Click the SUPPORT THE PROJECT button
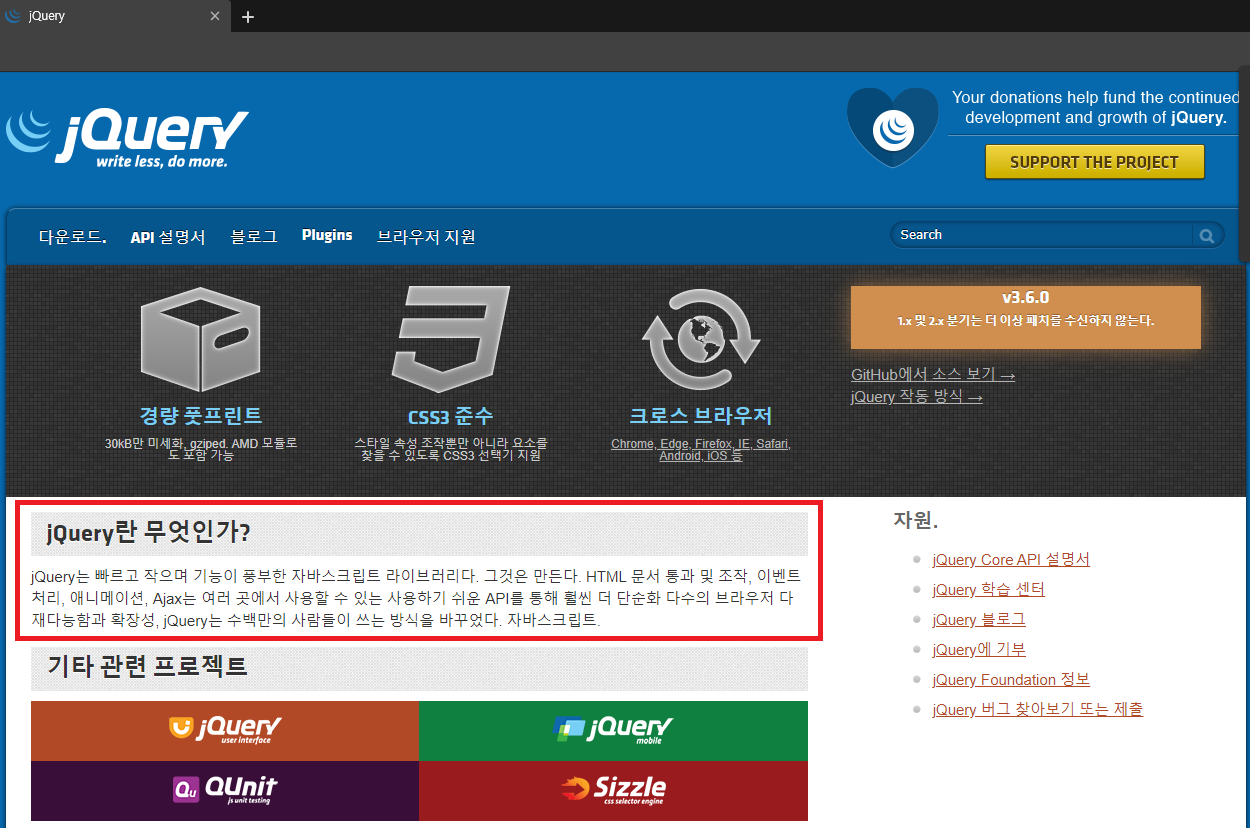 tap(1094, 161)
